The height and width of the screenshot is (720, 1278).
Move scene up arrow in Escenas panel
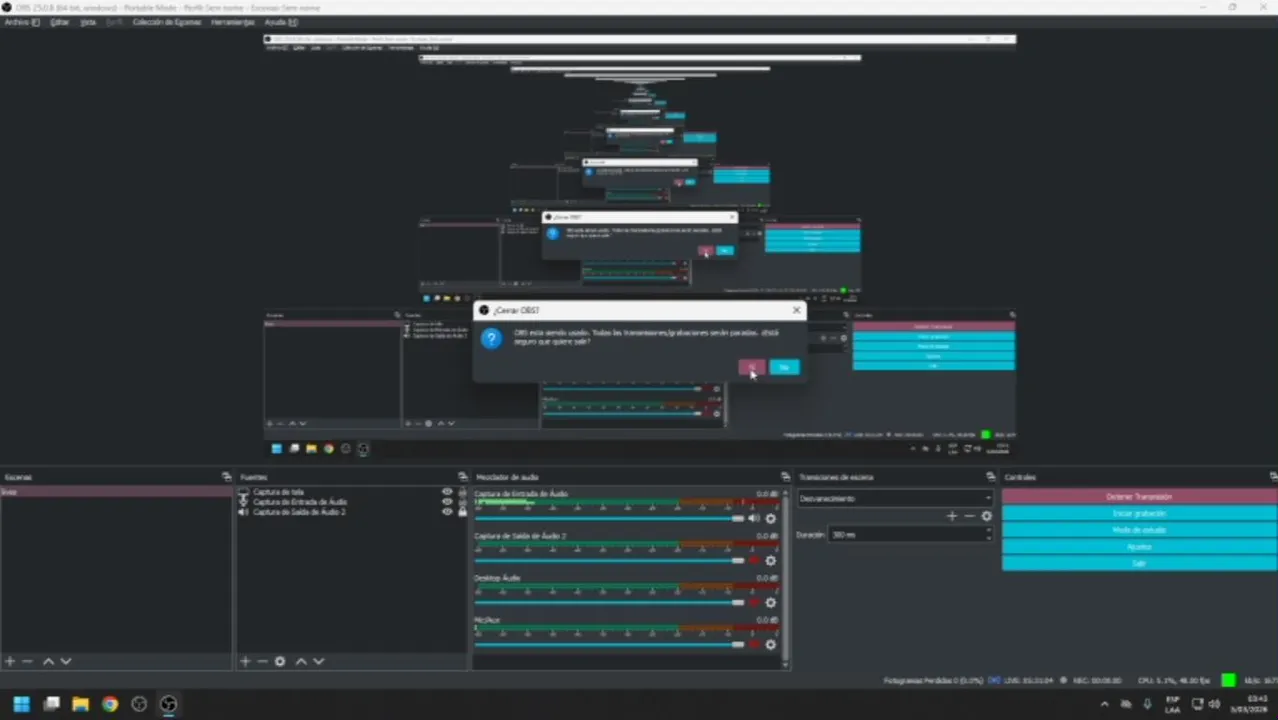coord(48,661)
